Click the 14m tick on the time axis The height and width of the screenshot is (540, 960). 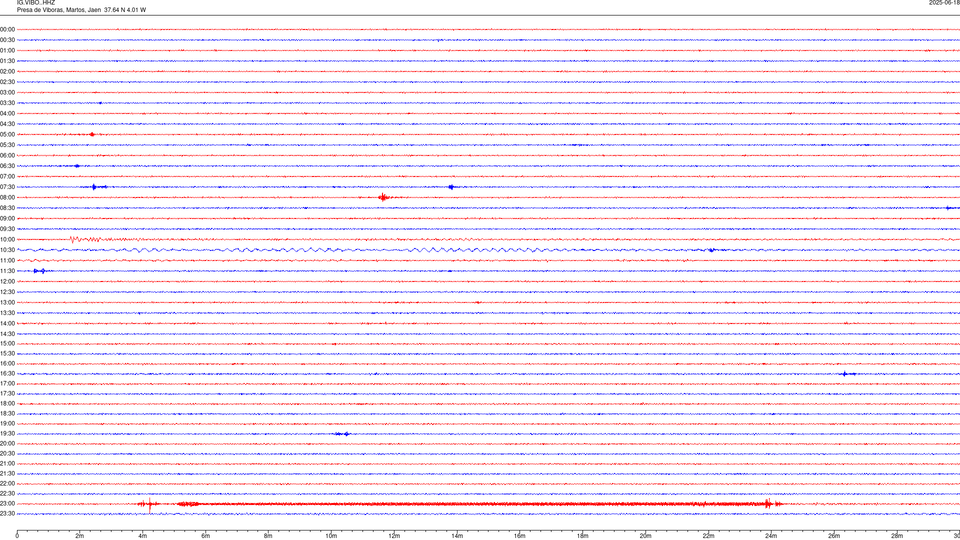click(x=457, y=536)
